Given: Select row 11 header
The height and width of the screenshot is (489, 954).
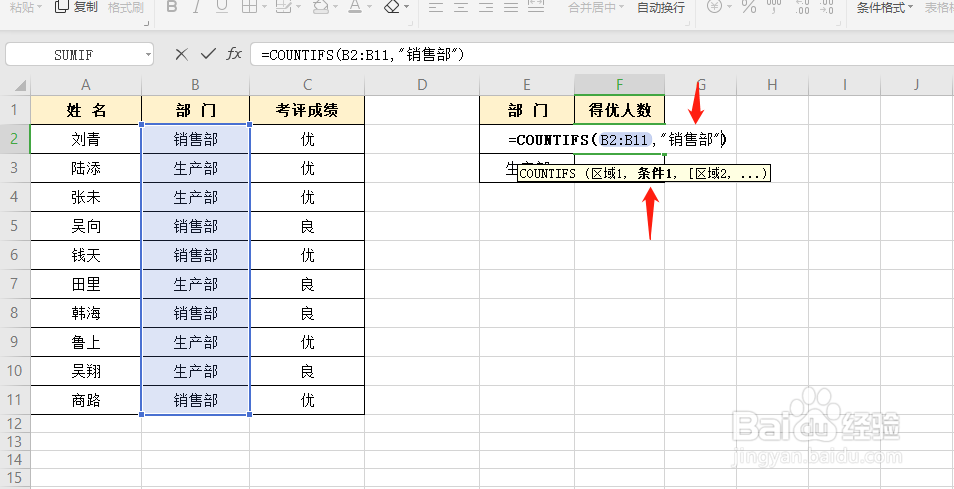Looking at the screenshot, I should coord(15,400).
